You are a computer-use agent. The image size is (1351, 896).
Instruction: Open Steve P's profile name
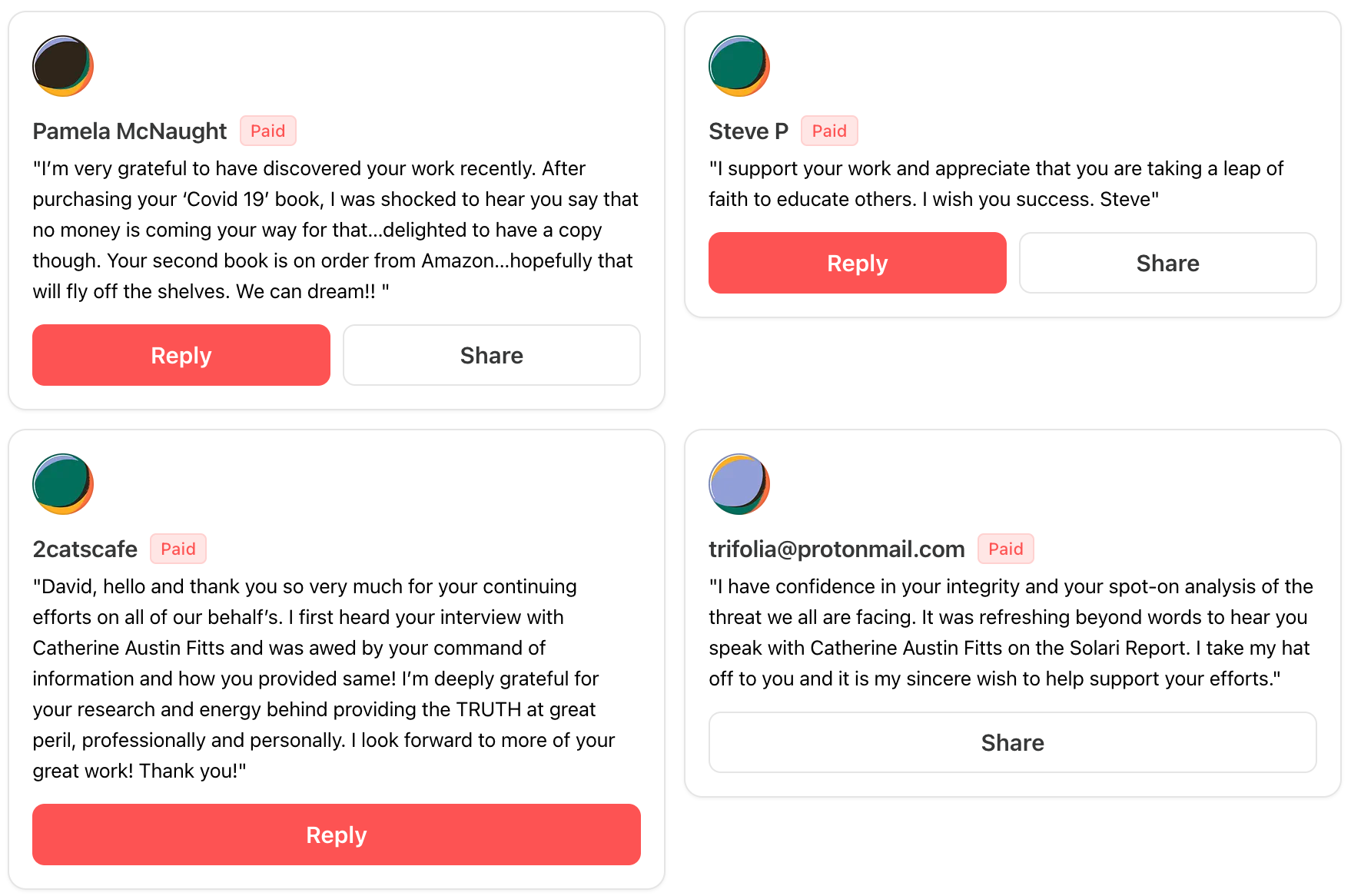(748, 131)
